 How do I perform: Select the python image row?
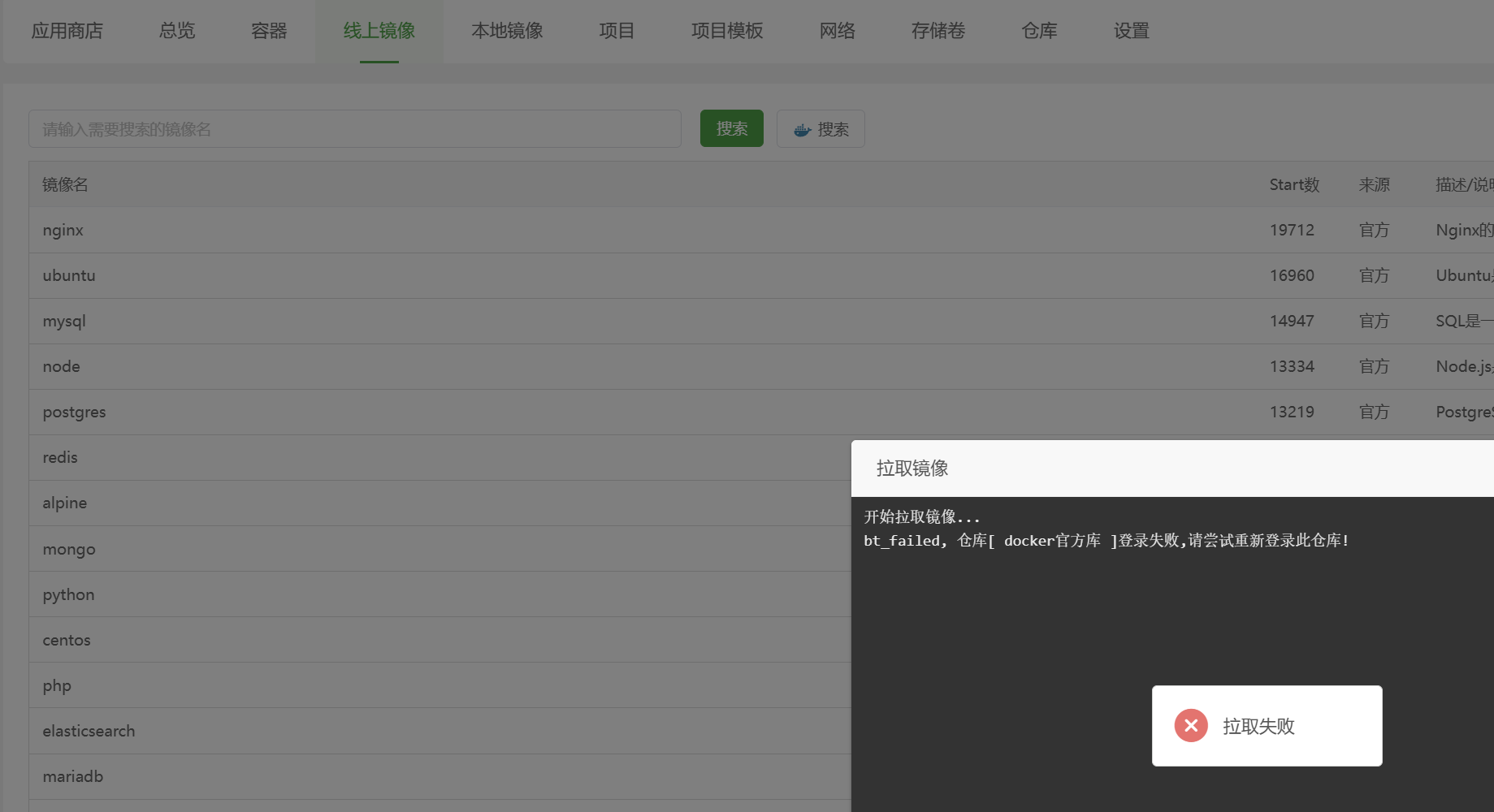[x=440, y=594]
